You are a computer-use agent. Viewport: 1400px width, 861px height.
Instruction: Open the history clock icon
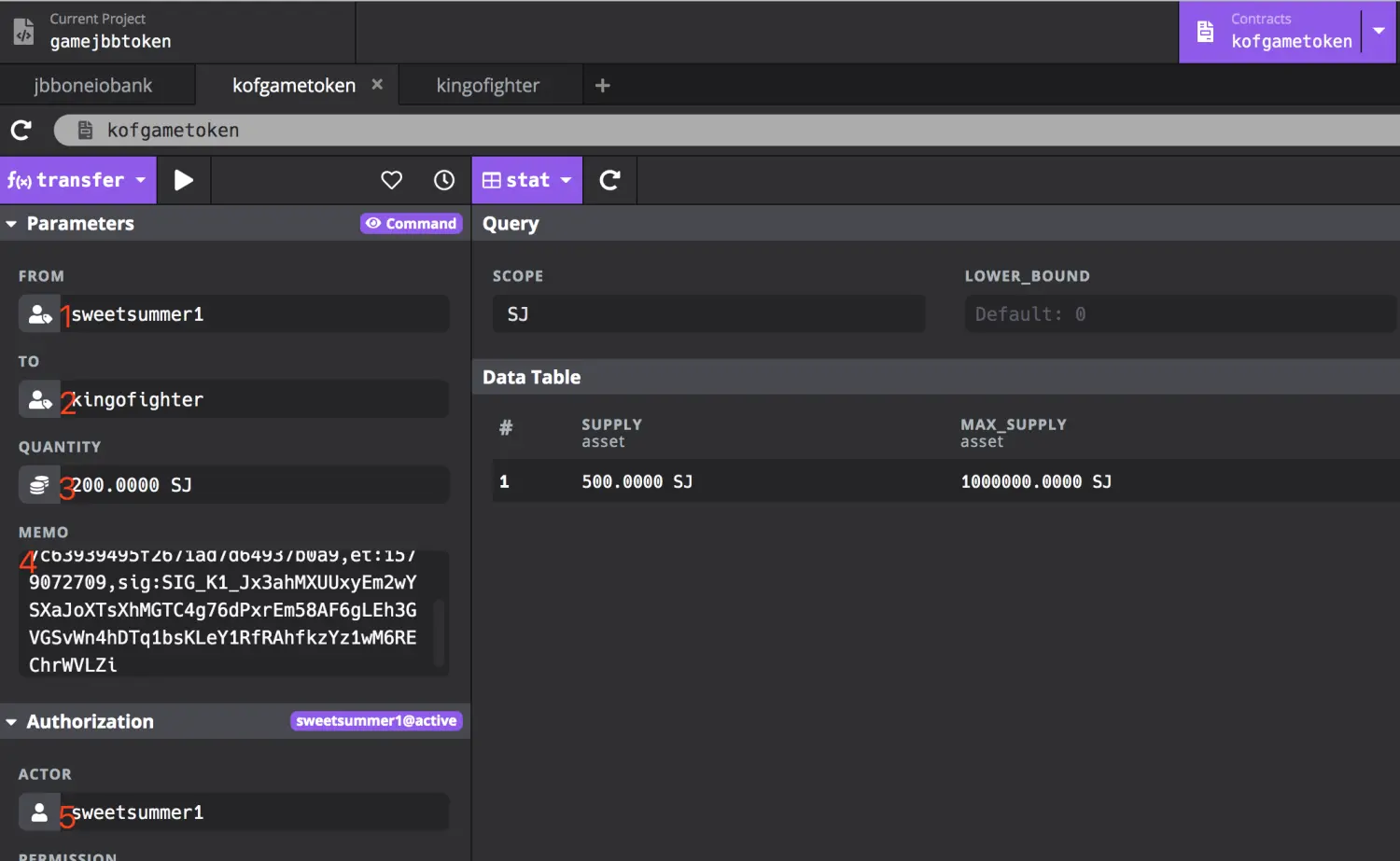tap(444, 180)
